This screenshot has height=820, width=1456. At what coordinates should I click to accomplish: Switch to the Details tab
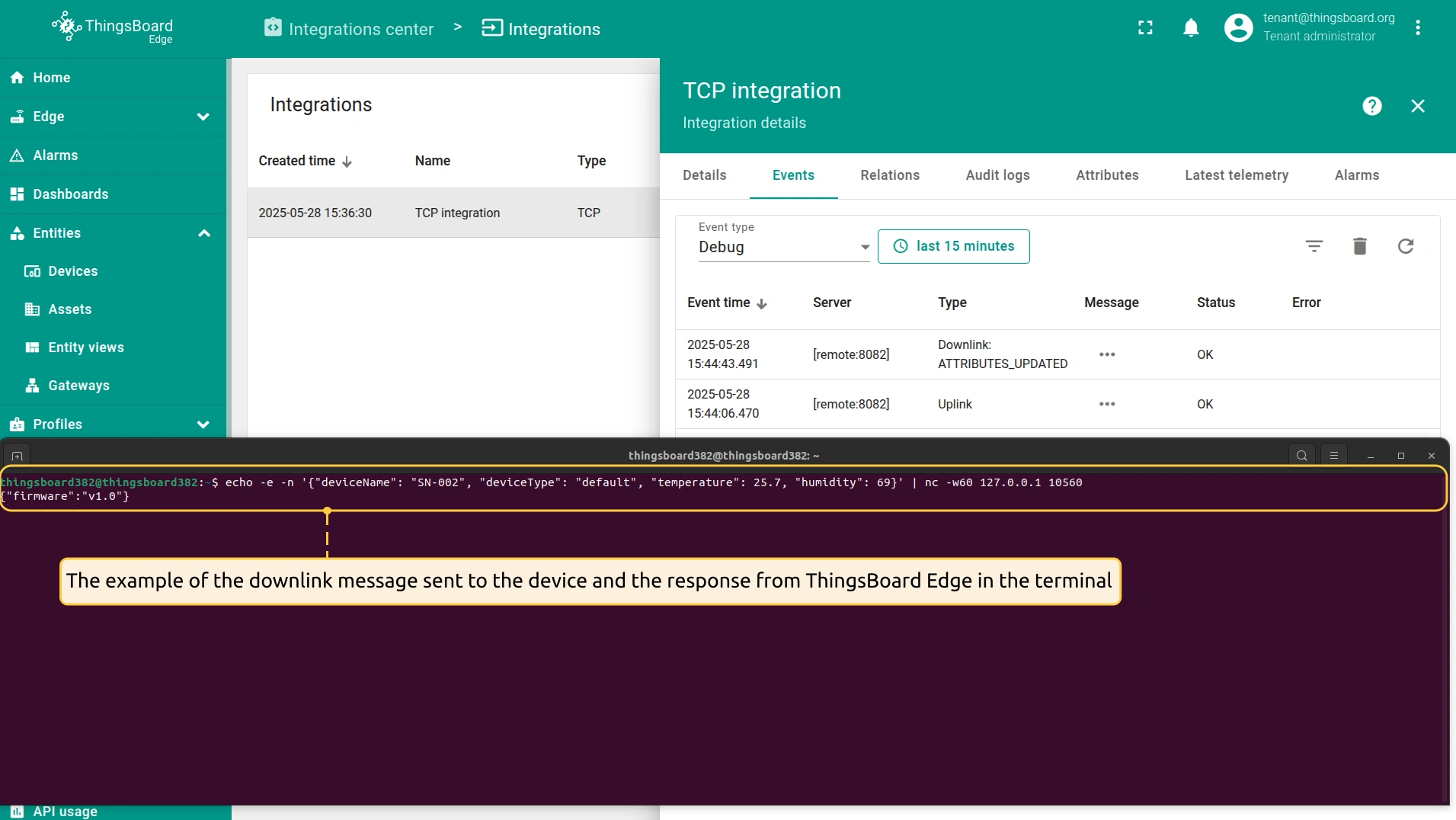point(704,175)
